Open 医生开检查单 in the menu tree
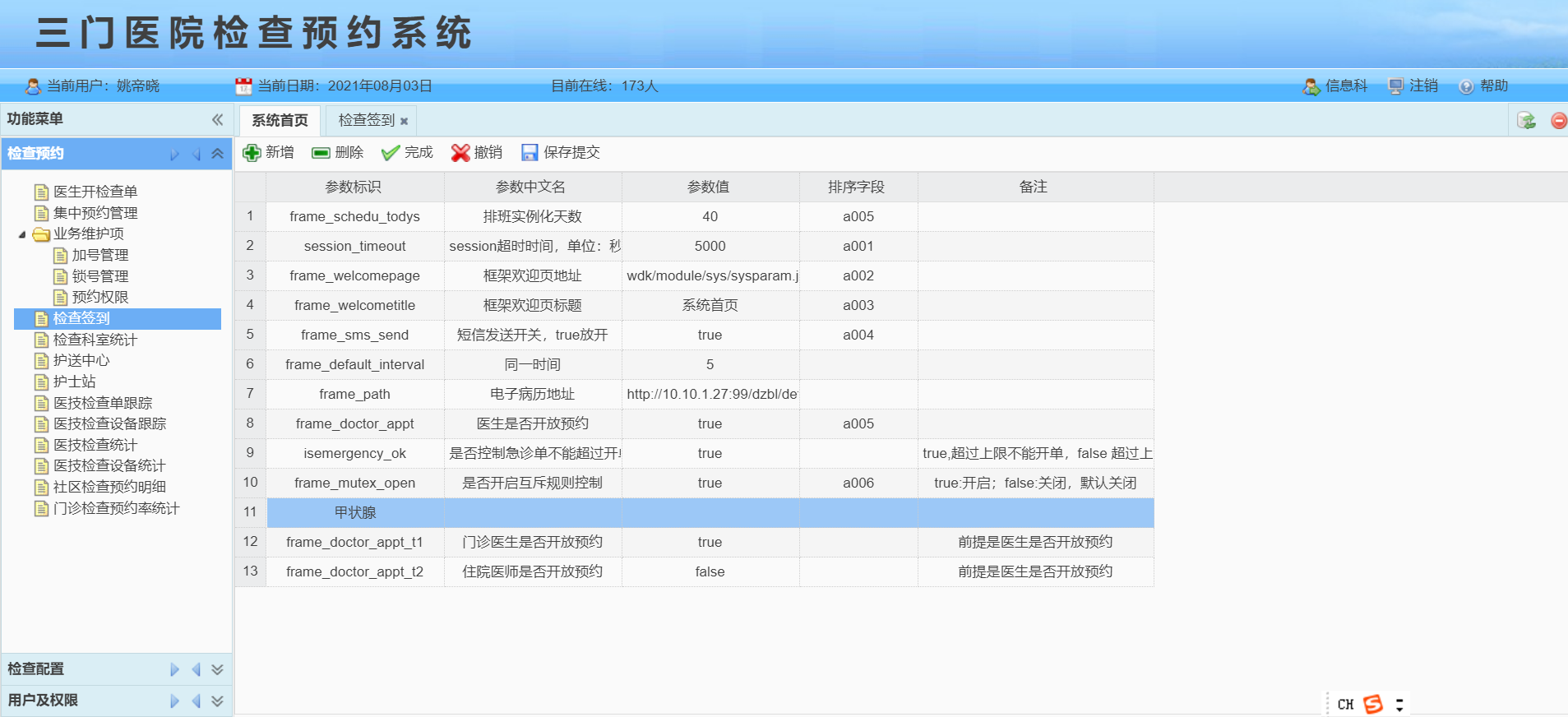 click(x=95, y=192)
